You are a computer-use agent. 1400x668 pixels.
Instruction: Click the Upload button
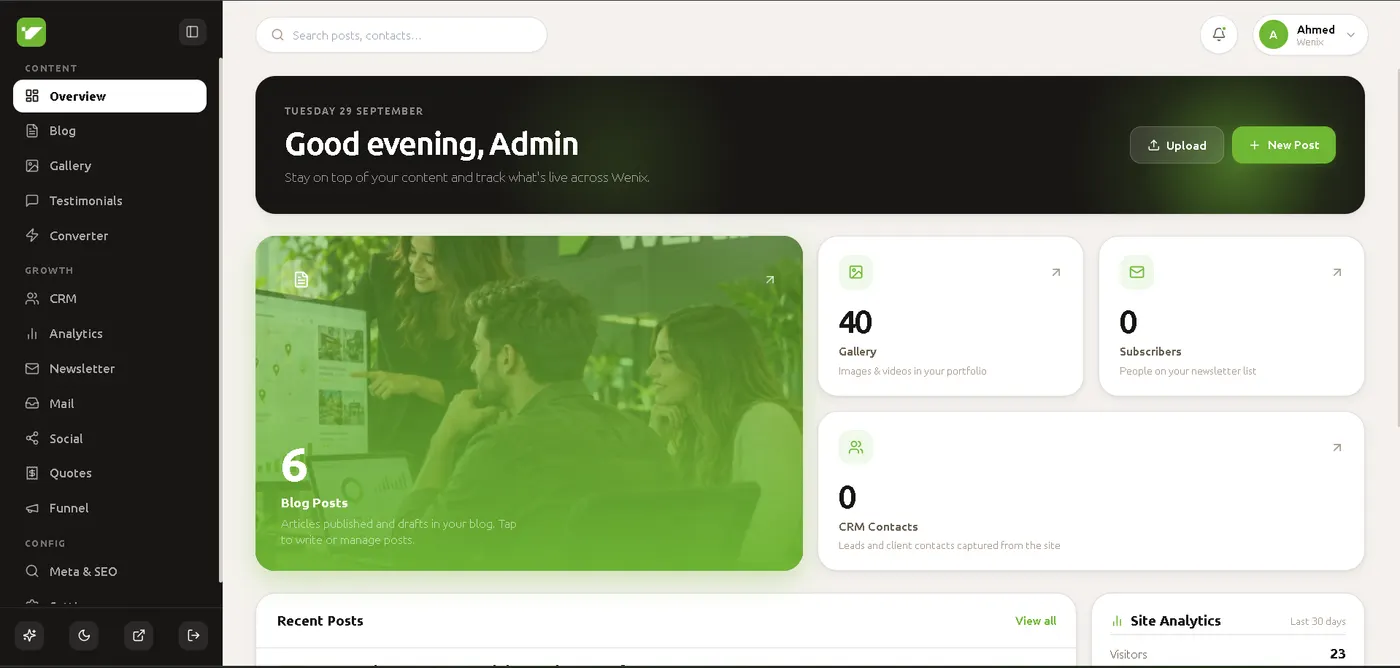pyautogui.click(x=1177, y=145)
